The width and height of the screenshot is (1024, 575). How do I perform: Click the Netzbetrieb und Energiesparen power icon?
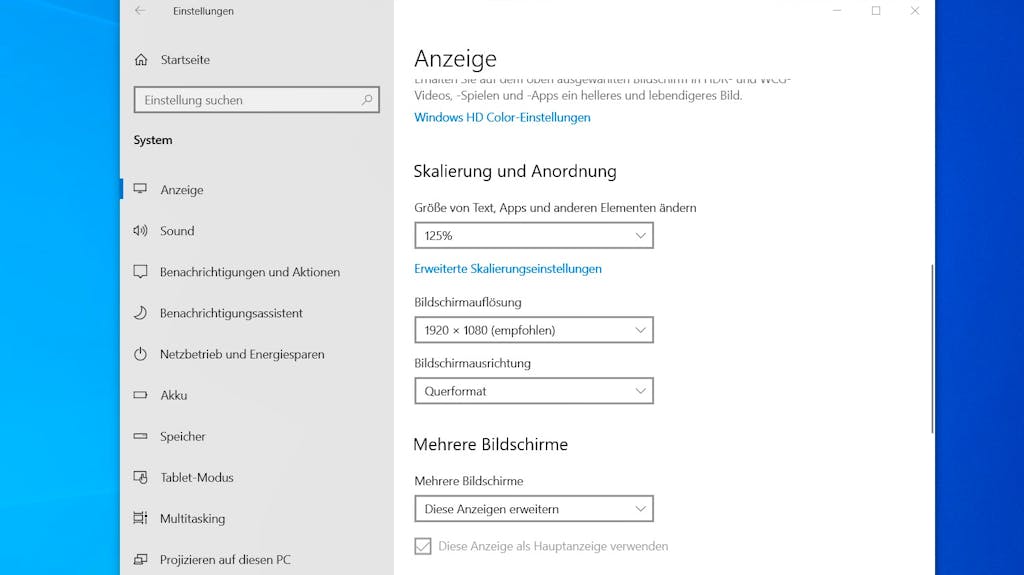[x=140, y=354]
